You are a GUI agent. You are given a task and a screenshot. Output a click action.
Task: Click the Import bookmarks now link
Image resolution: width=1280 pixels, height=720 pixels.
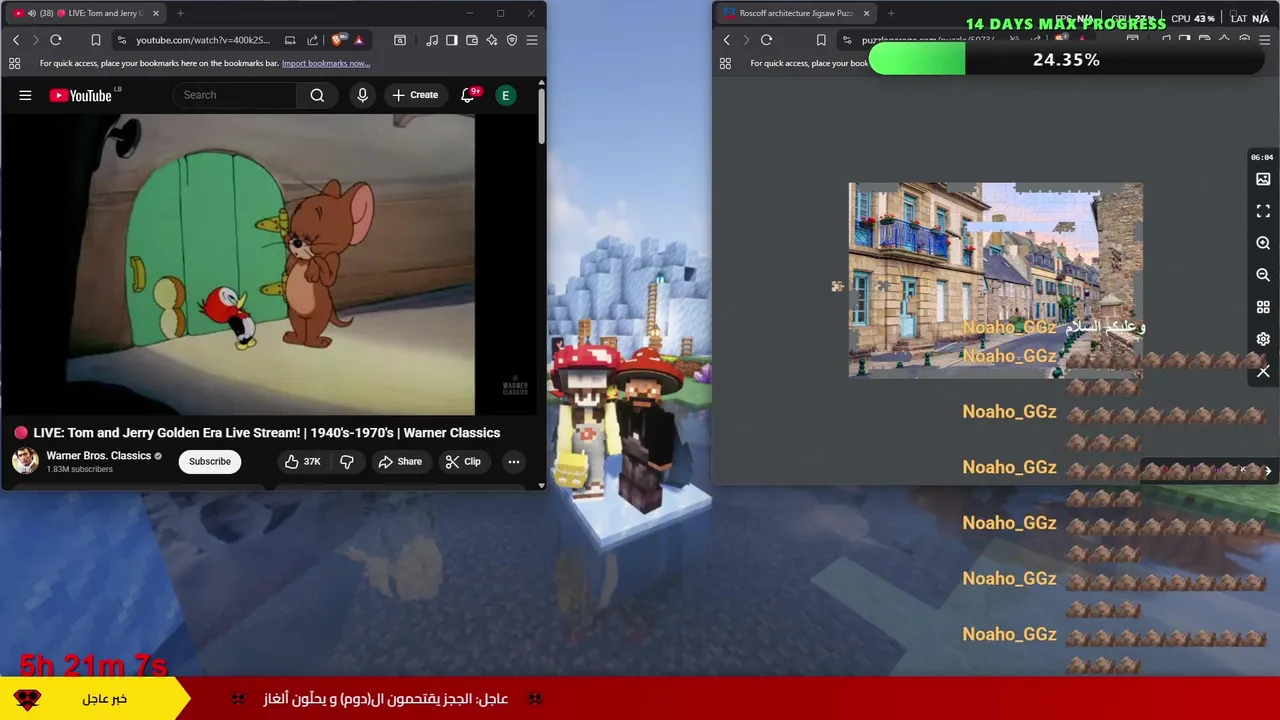[325, 63]
